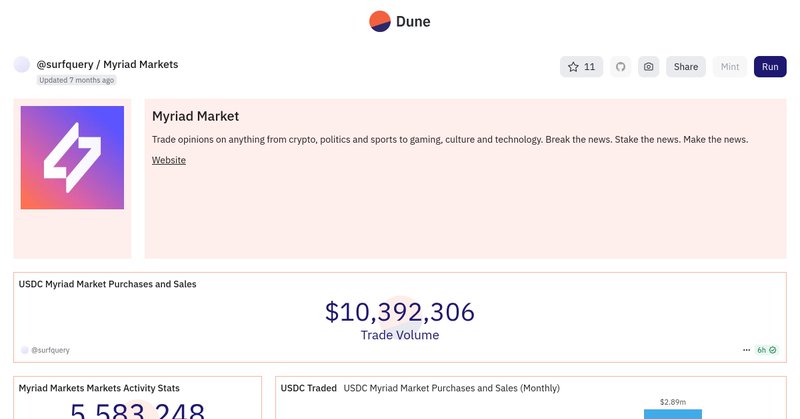
Task: Click the Mint button
Action: coord(730,67)
